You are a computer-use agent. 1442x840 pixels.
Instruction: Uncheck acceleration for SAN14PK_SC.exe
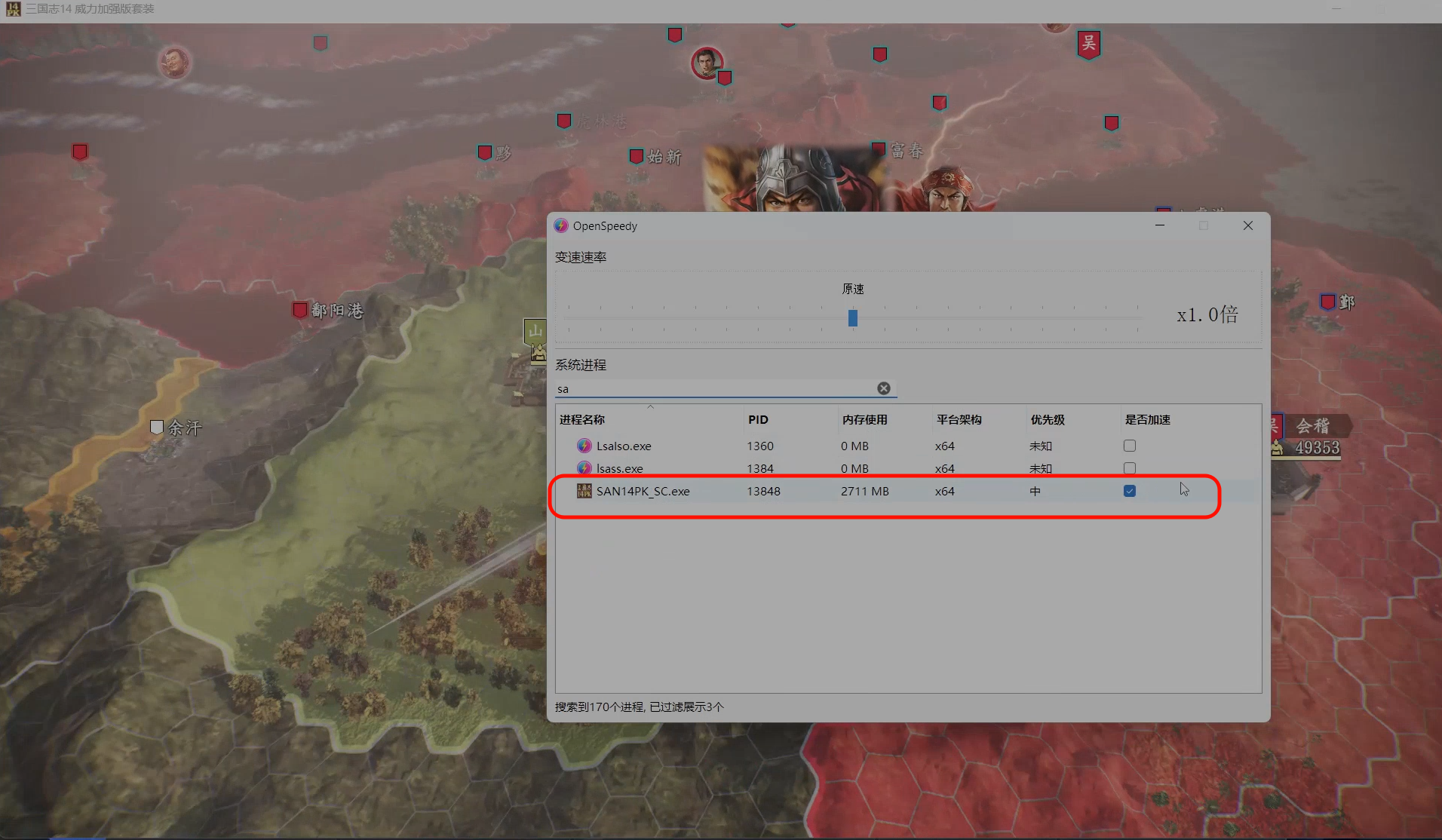tap(1129, 491)
